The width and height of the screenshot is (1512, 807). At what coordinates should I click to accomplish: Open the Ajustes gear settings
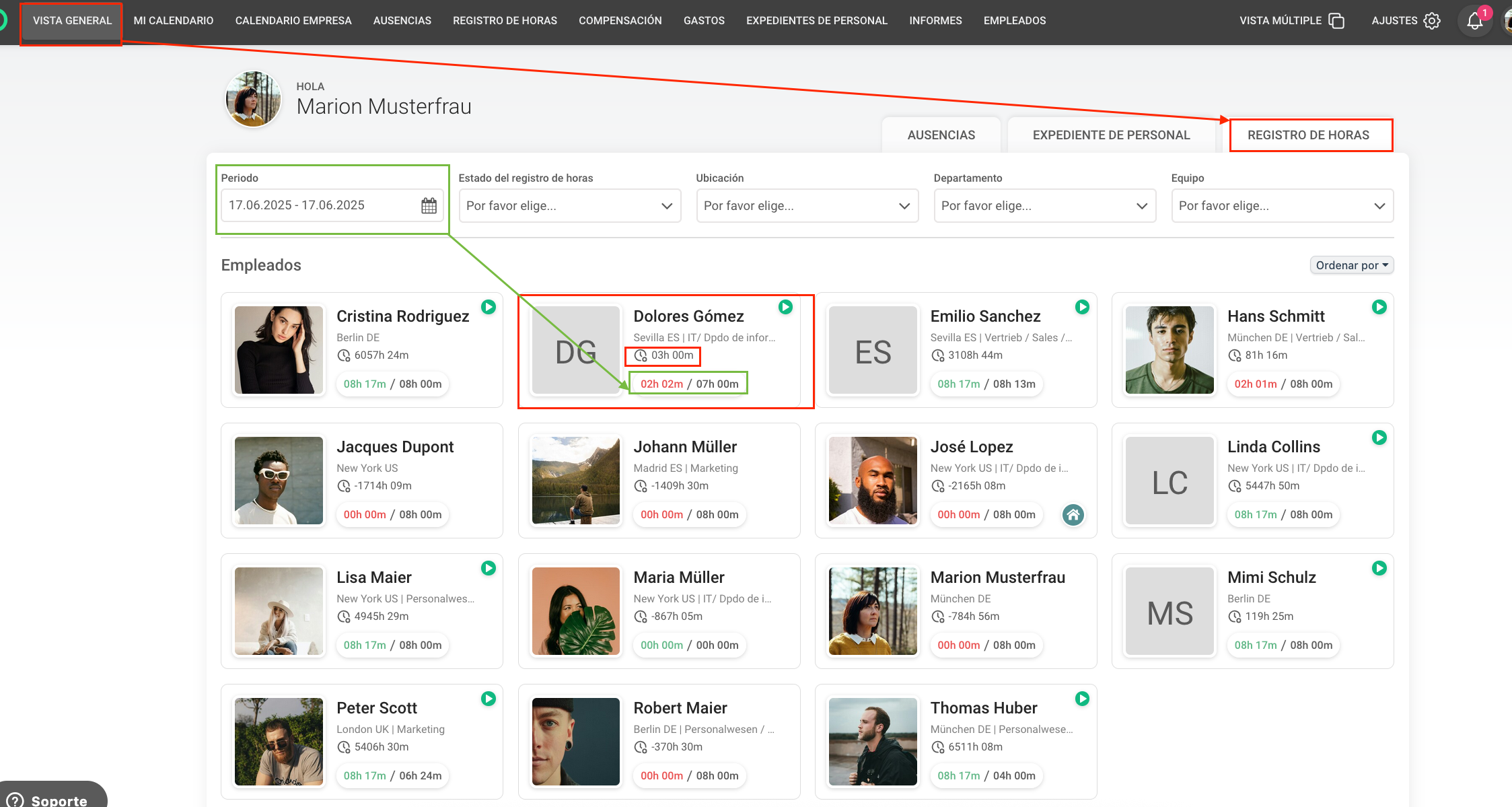click(x=1432, y=21)
